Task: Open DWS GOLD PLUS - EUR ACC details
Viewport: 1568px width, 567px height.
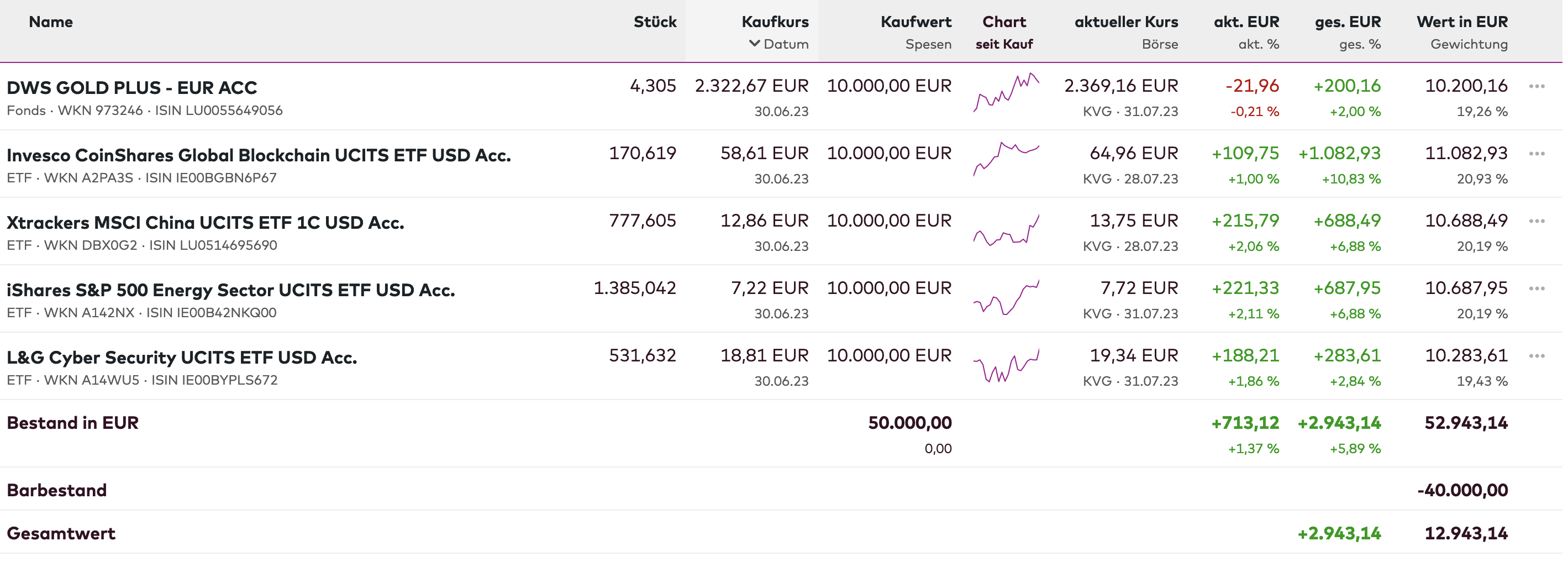Action: tap(132, 88)
